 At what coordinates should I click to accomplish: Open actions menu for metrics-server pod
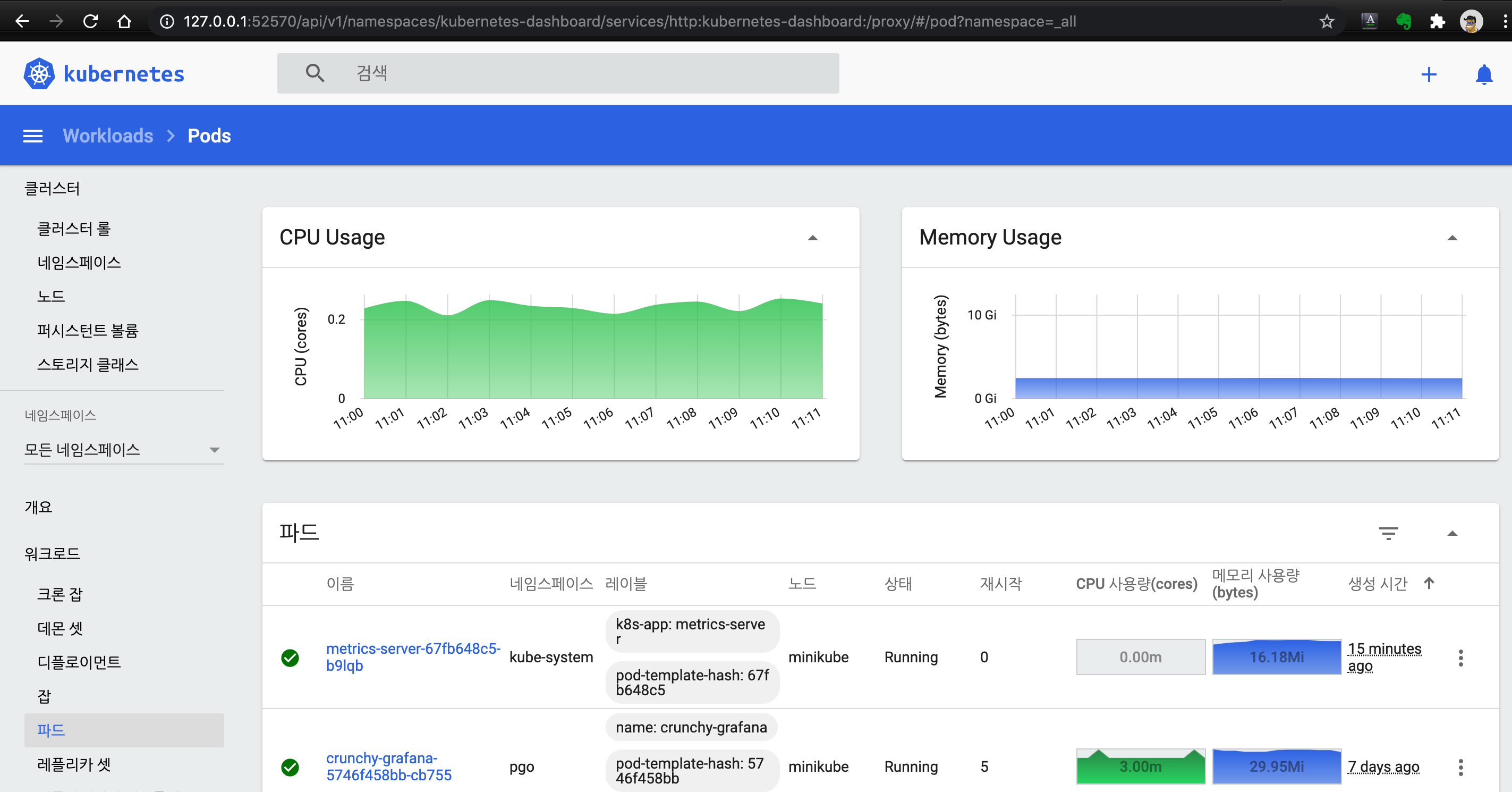pyautogui.click(x=1460, y=658)
